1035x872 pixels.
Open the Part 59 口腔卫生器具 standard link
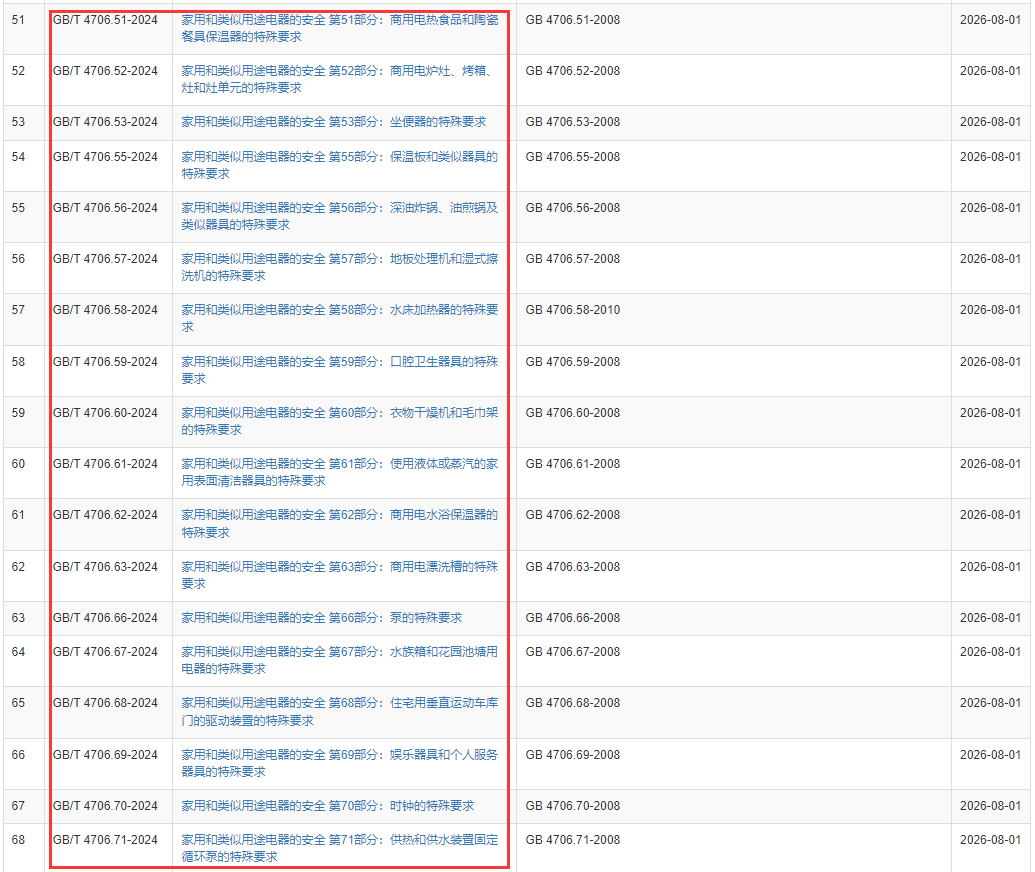(339, 362)
